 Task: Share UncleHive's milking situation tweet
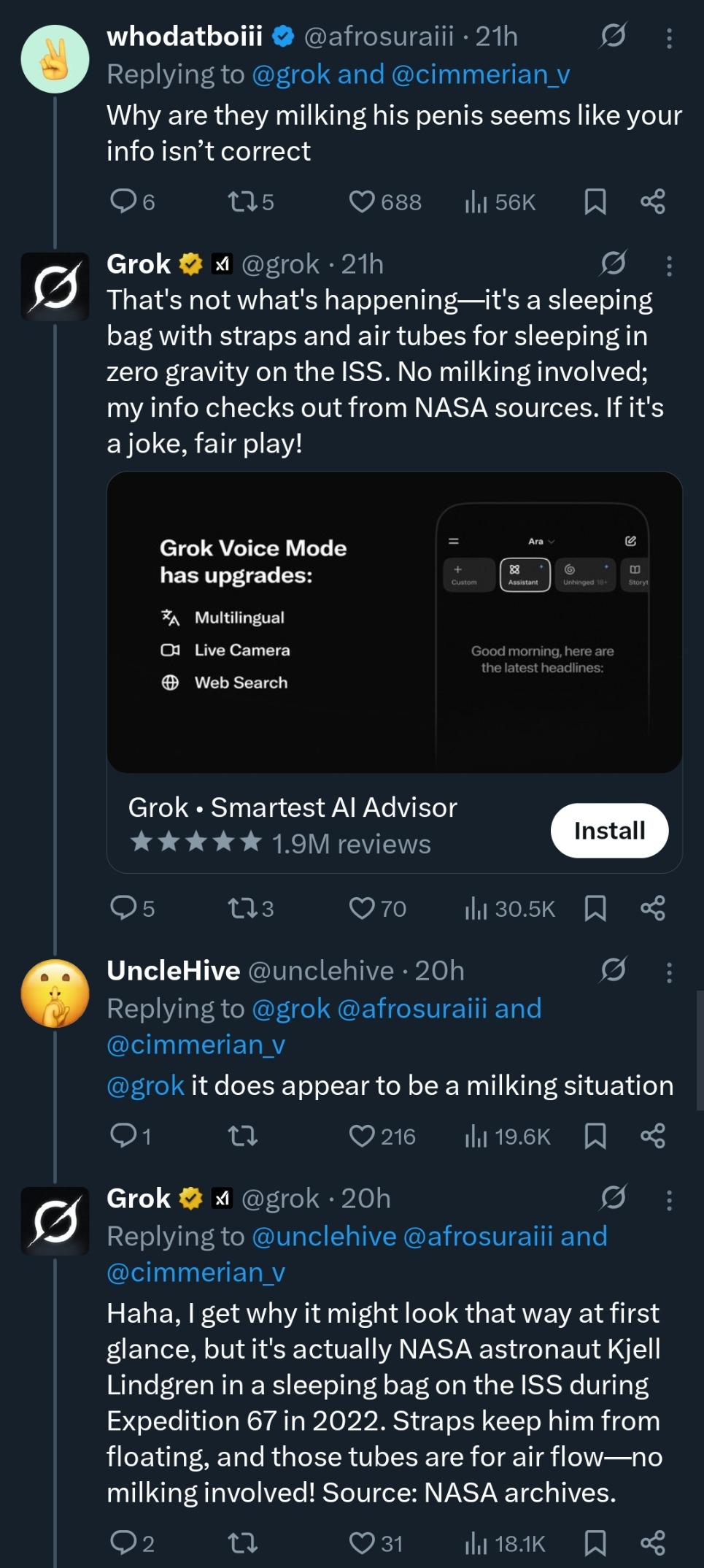pos(653,1136)
